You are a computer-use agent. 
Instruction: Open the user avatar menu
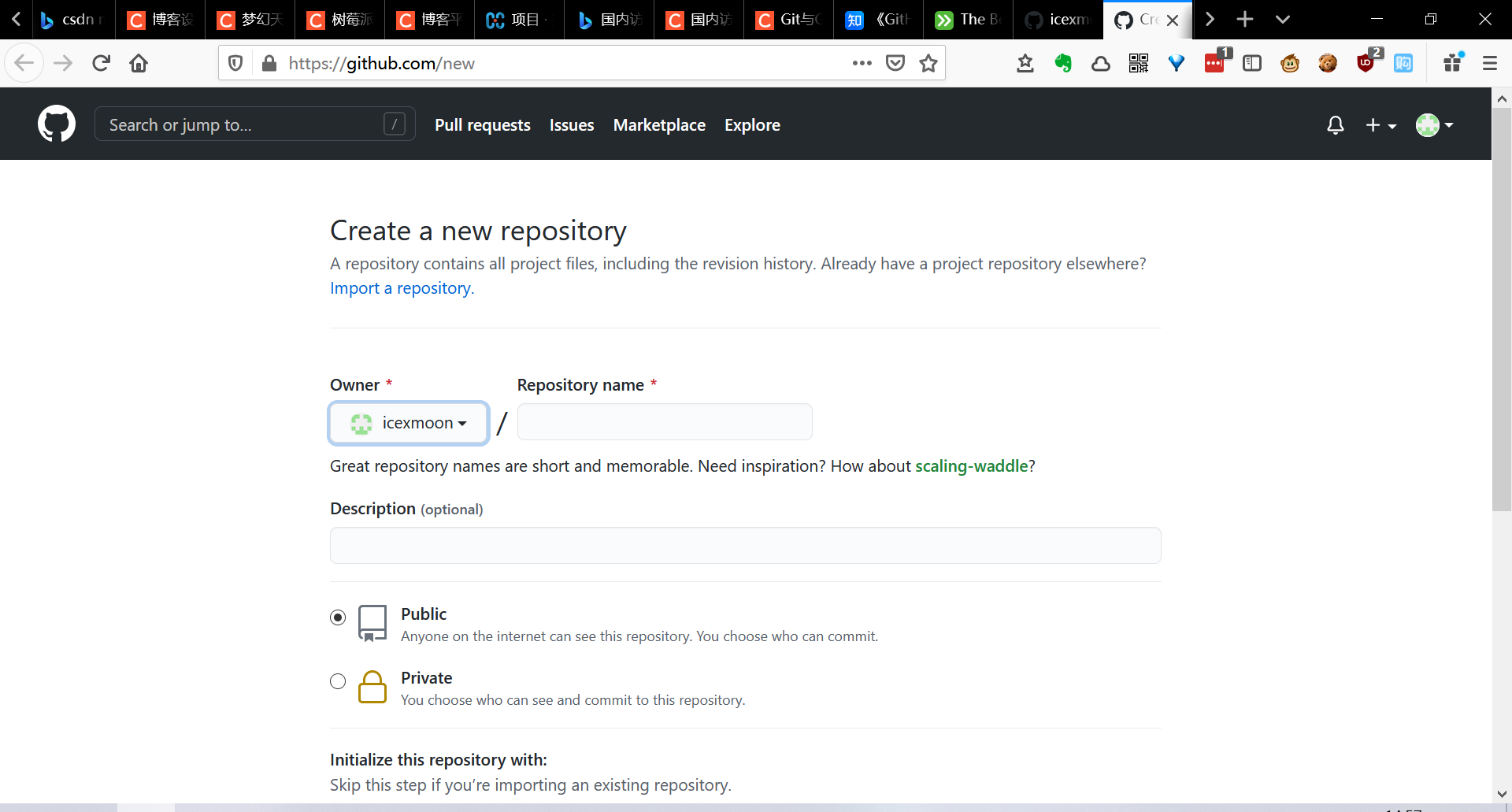pyautogui.click(x=1434, y=125)
